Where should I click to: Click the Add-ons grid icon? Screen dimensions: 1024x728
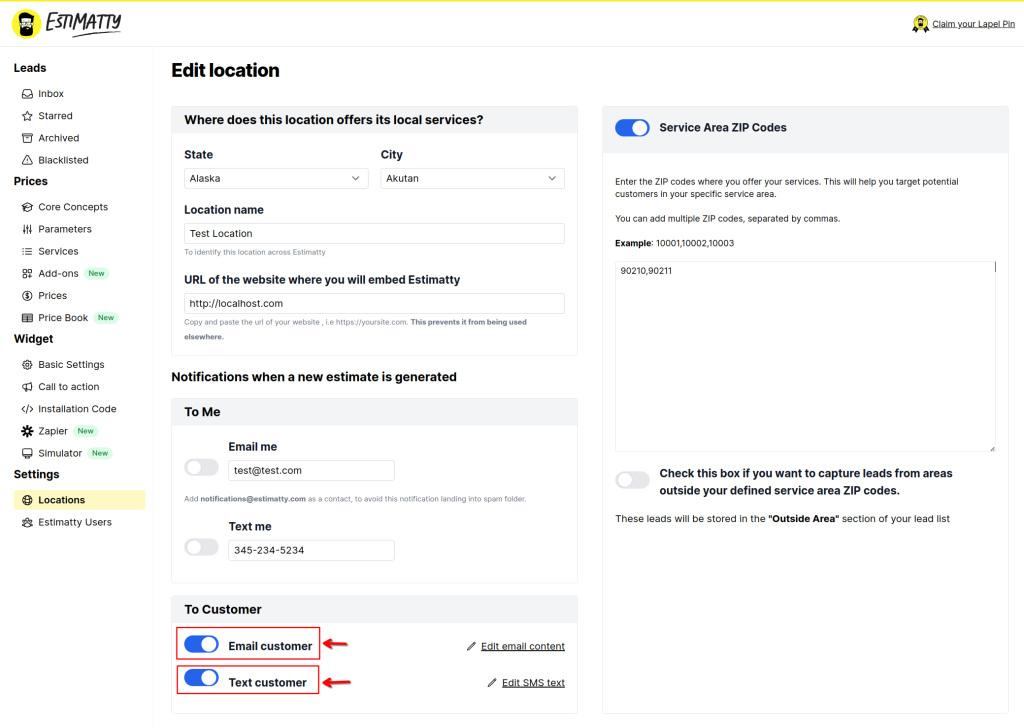(x=27, y=274)
